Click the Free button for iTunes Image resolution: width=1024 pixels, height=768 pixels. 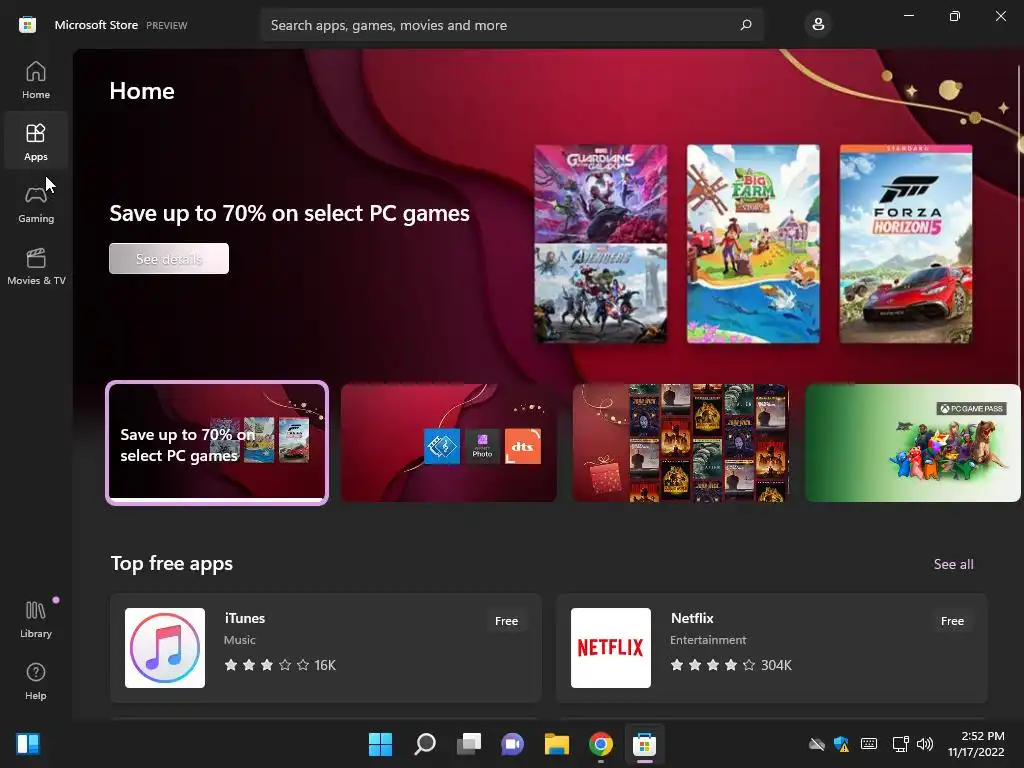click(506, 621)
